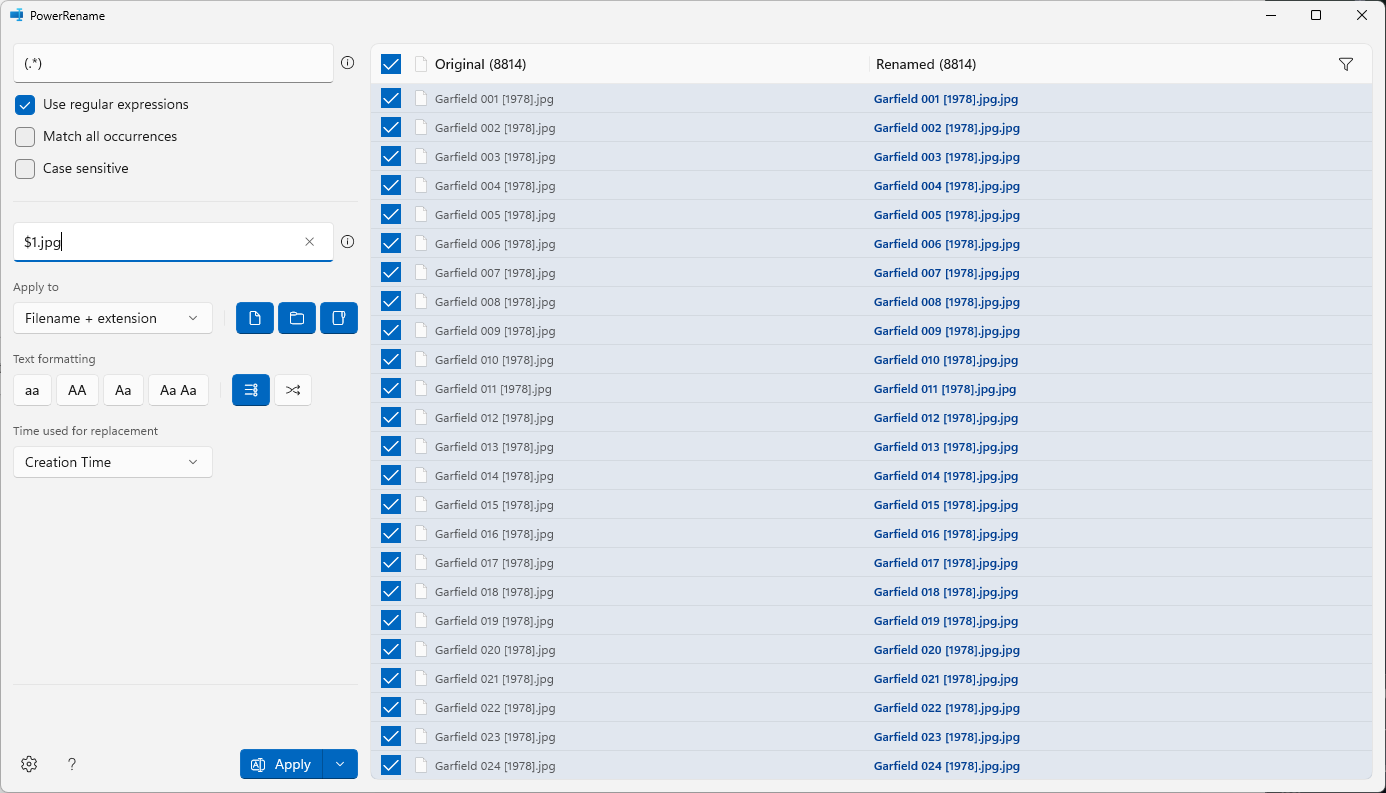Image resolution: width=1386 pixels, height=793 pixels.
Task: Toggle the randomize items icon button
Action: coord(293,390)
